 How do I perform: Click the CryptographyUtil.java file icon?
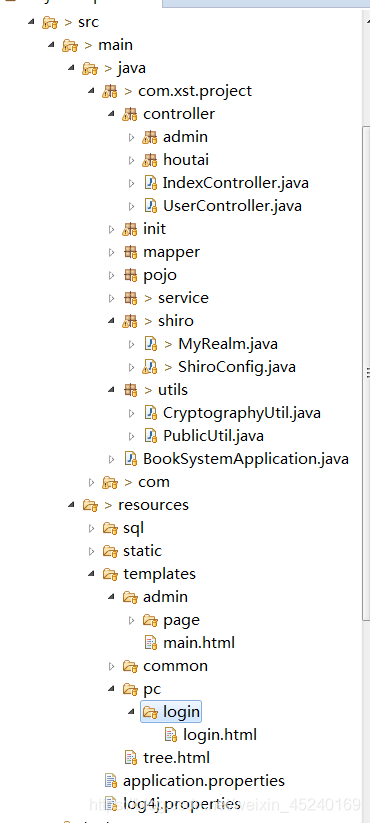tap(151, 413)
